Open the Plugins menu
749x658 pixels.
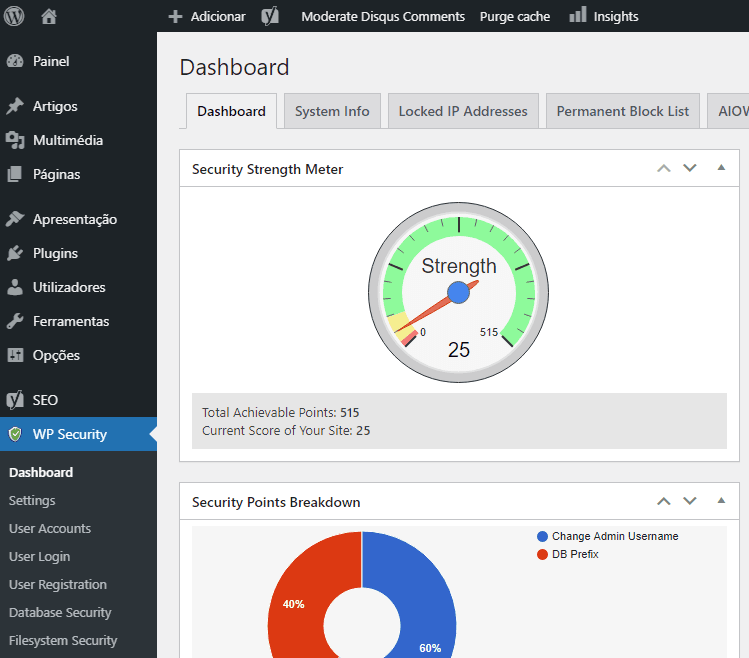[55, 253]
